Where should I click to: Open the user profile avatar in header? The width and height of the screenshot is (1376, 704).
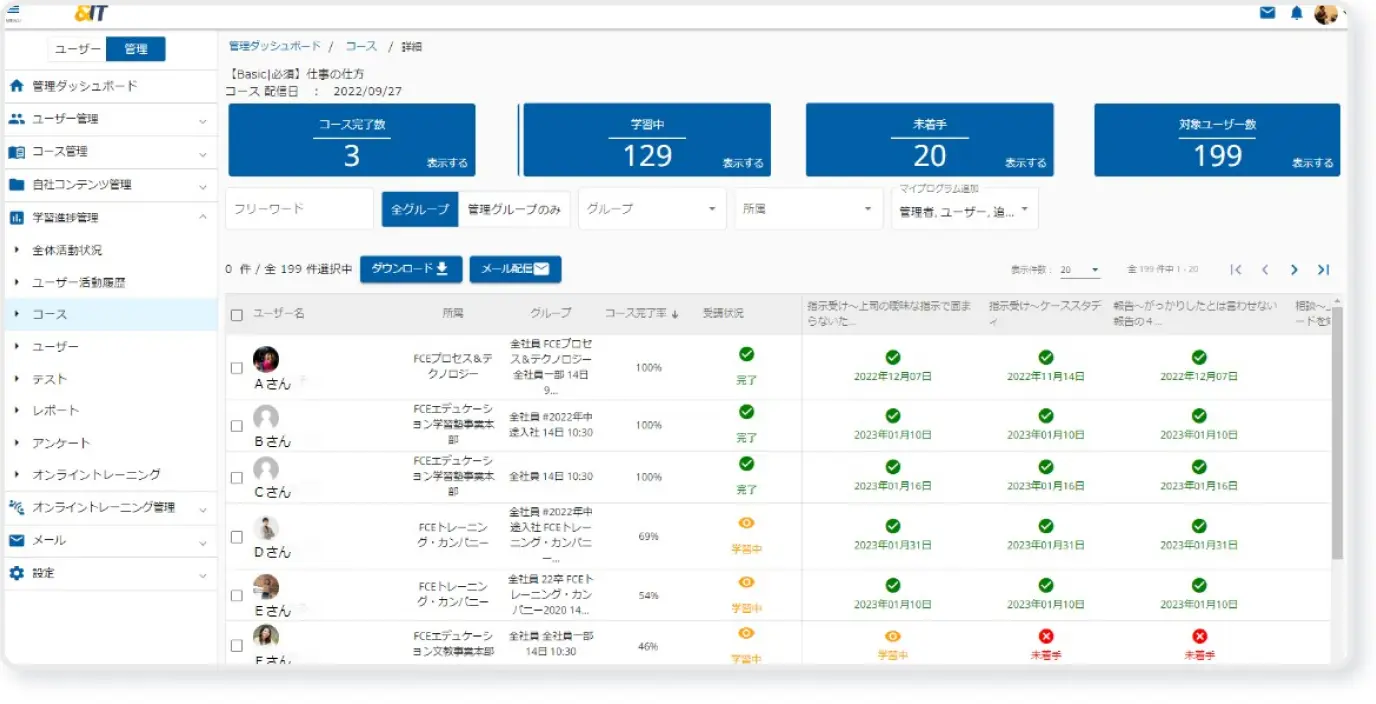[1326, 13]
